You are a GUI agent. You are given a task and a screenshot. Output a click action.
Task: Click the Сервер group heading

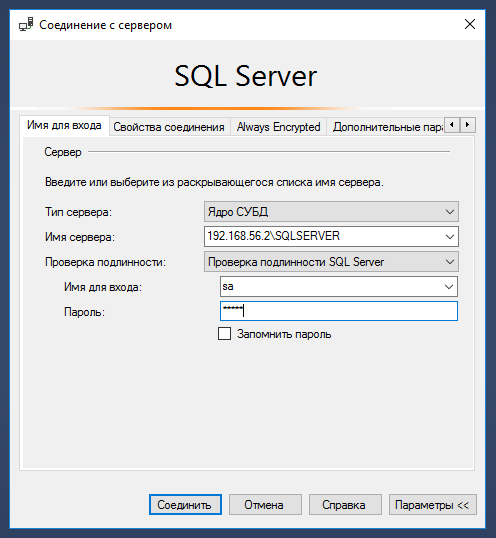coord(63,152)
